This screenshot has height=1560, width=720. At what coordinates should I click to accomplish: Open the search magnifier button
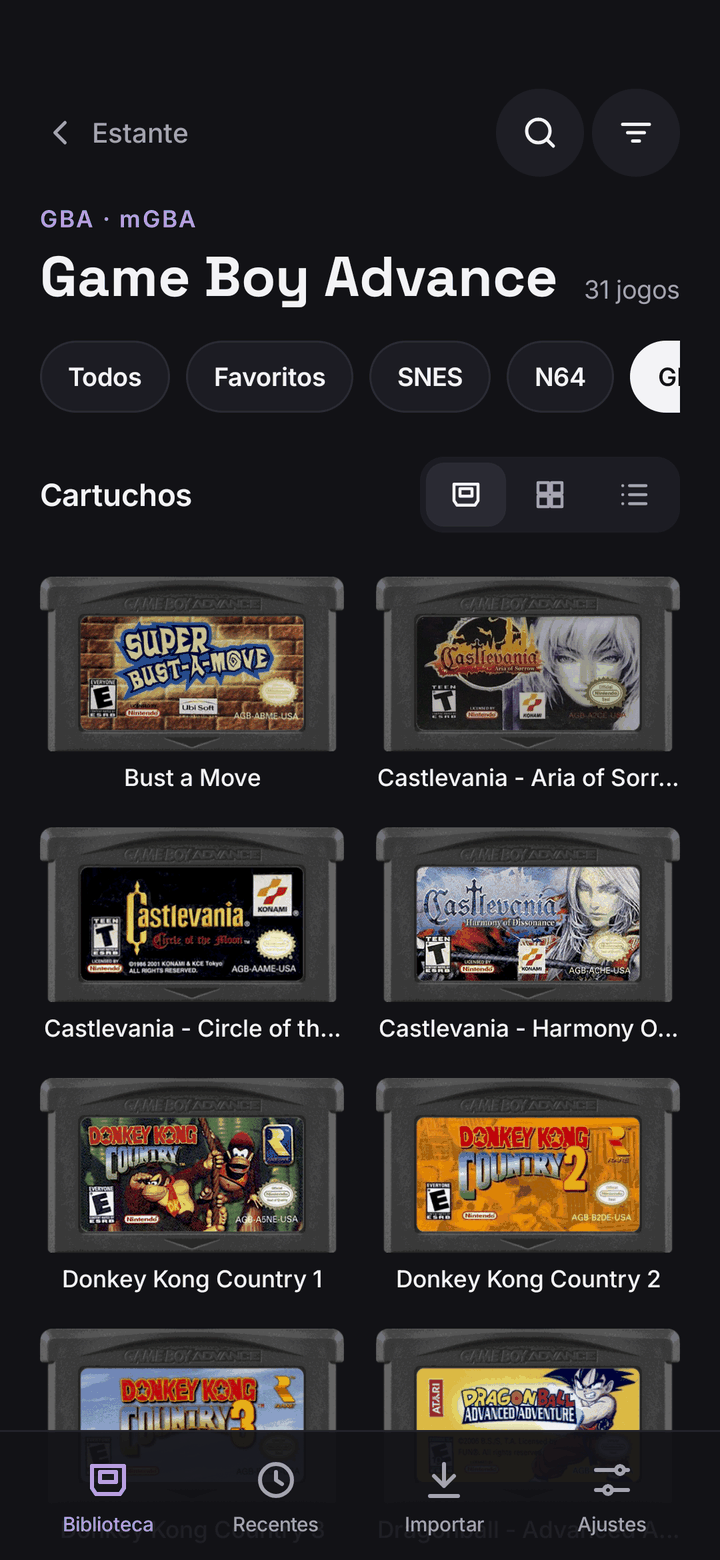540,133
